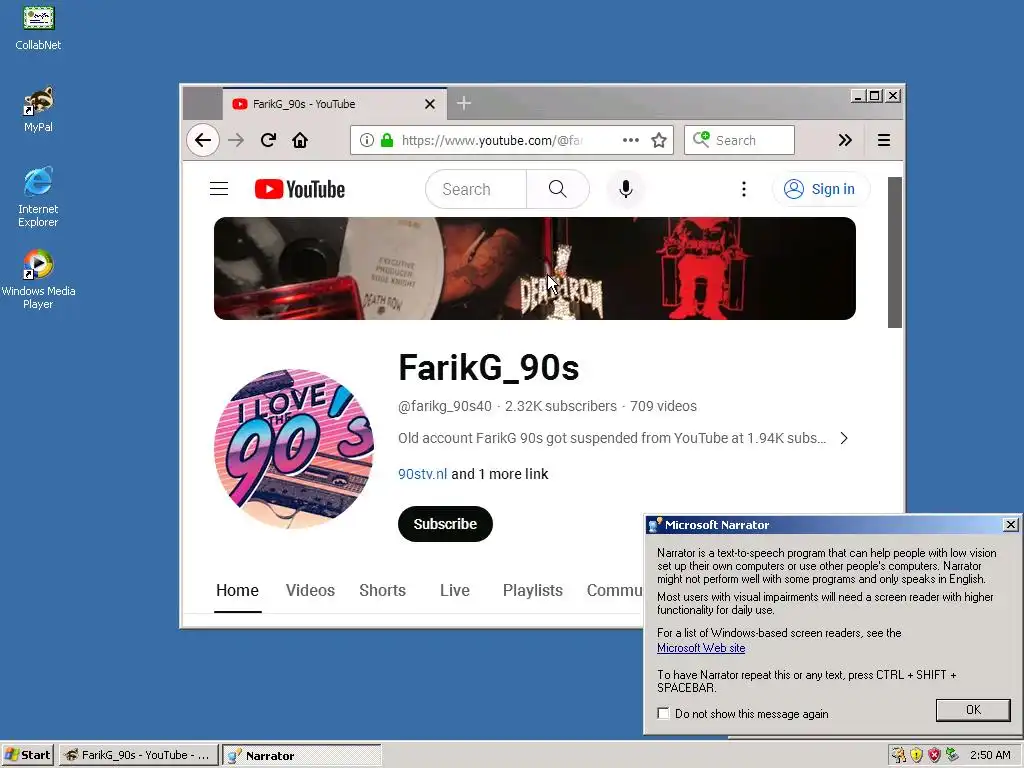Open the Windows Start menu
The height and width of the screenshot is (768, 1024).
(27, 756)
